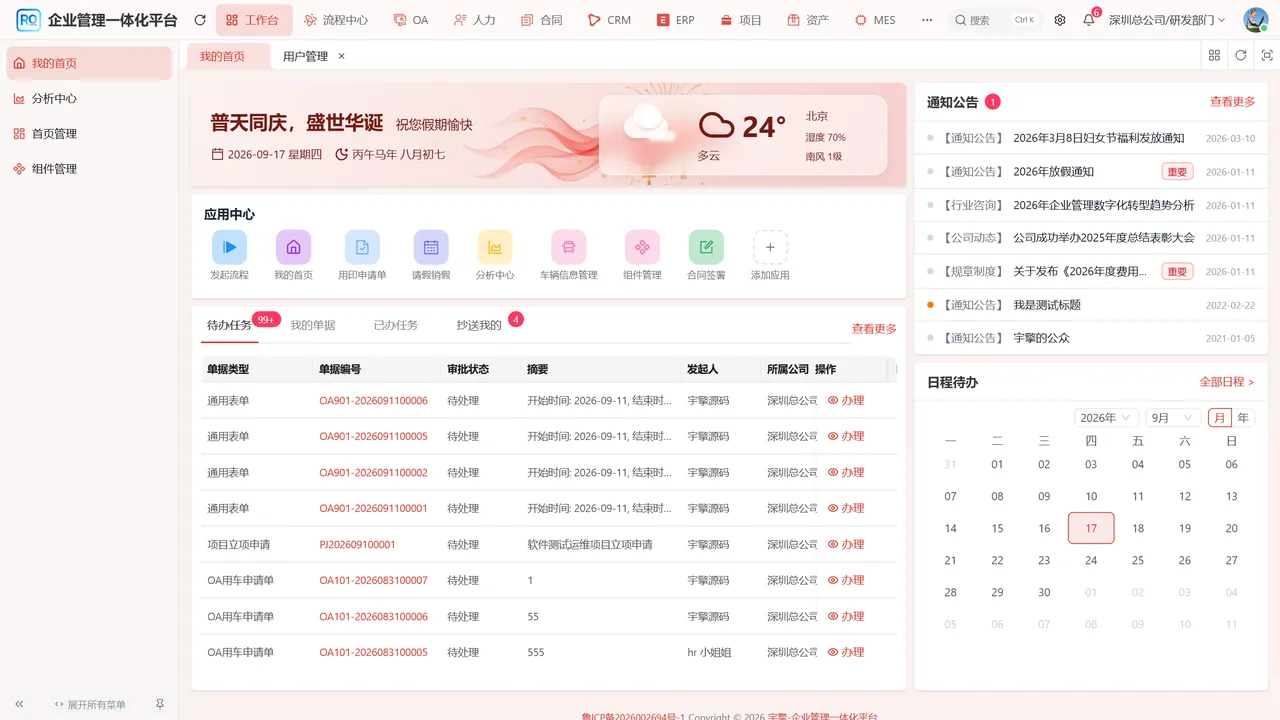
Task: Click the refresh icon in the tab bar
Action: coord(1241,56)
